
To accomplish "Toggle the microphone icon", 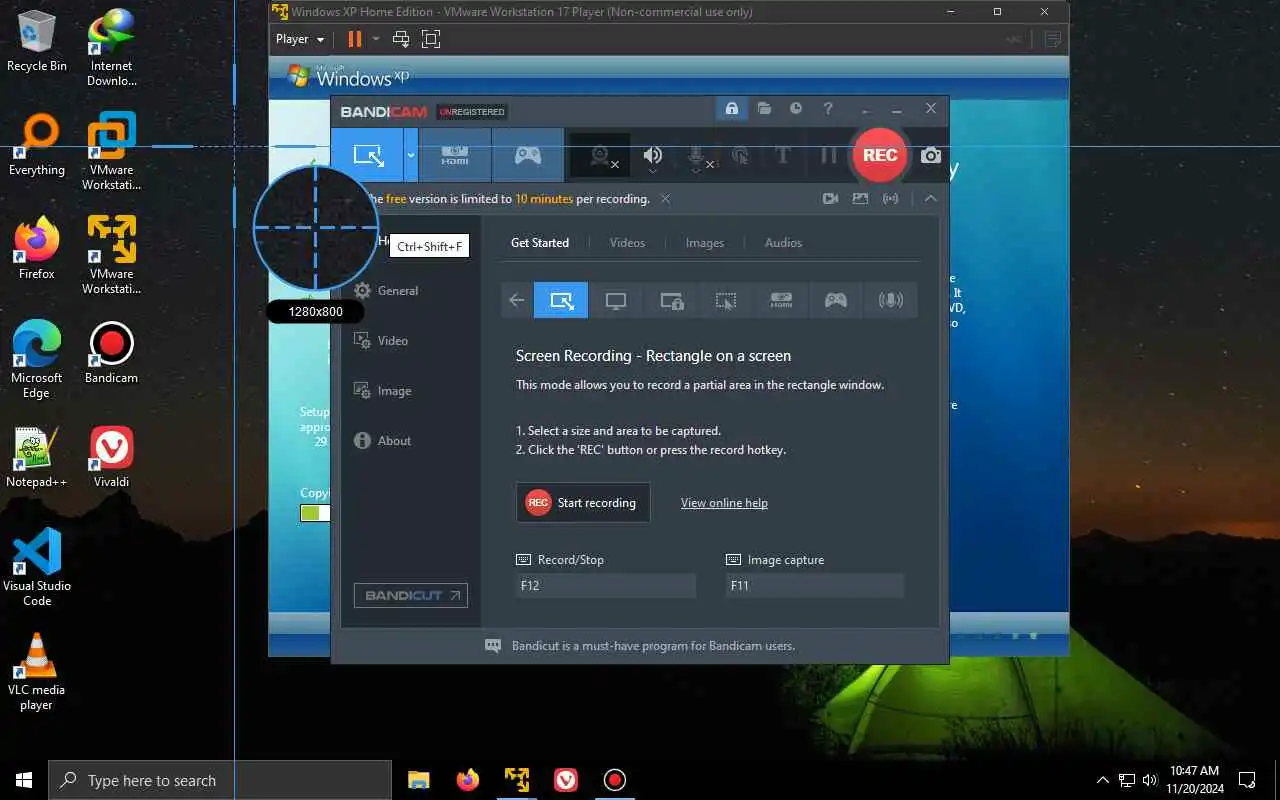I will tap(697, 156).
